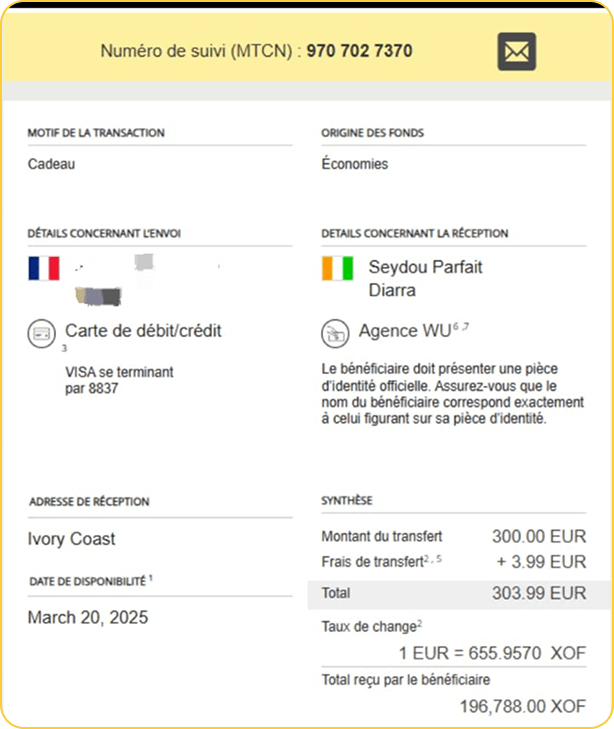Click the Carte de débit/crédit label

(x=143, y=330)
